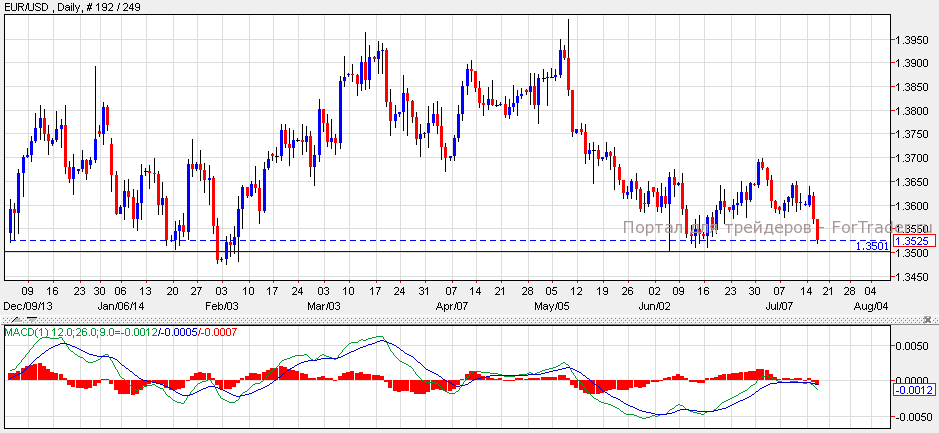The width and height of the screenshot is (939, 433).
Task: Click the Jul/07 date axis label
Action: coord(781,304)
